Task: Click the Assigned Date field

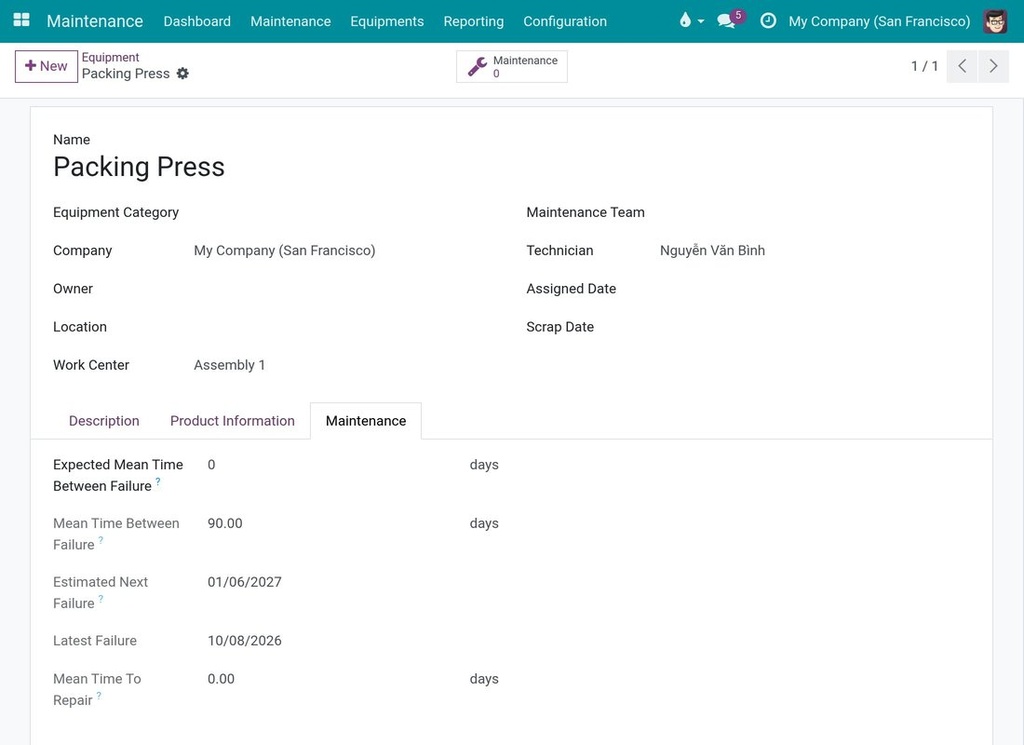Action: 814,289
